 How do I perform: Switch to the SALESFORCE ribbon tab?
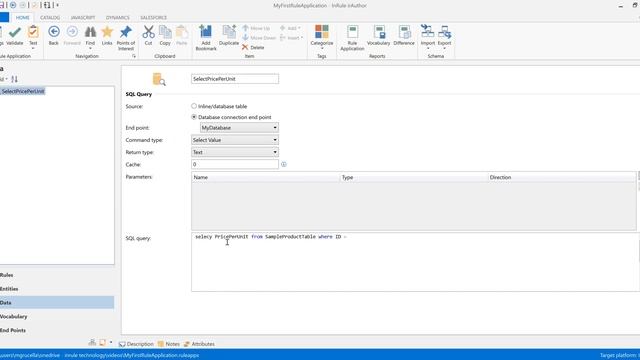coord(153,18)
